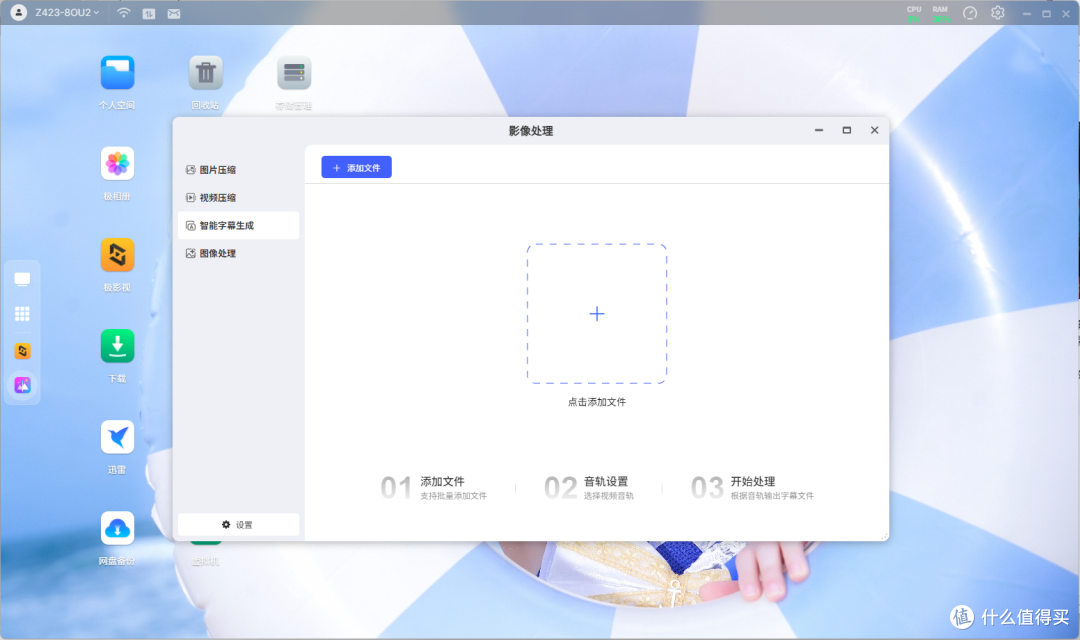The image size is (1080, 640).
Task: Open 设置 button at sidebar bottom
Action: click(238, 524)
